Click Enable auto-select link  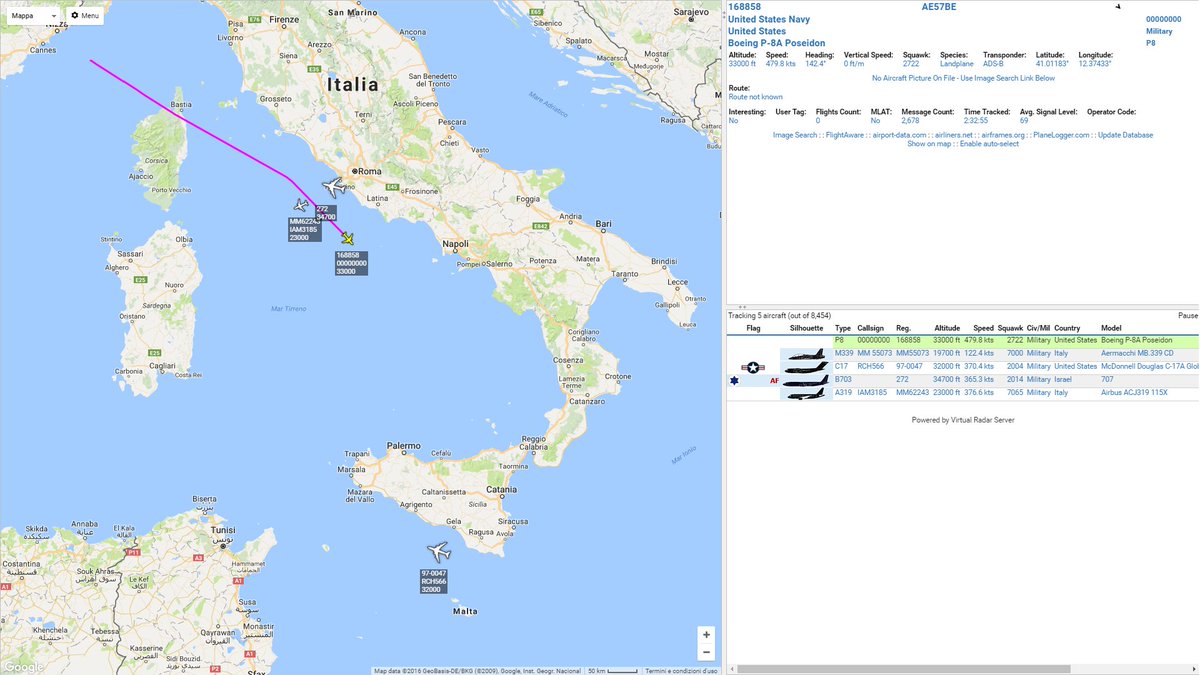tap(989, 144)
